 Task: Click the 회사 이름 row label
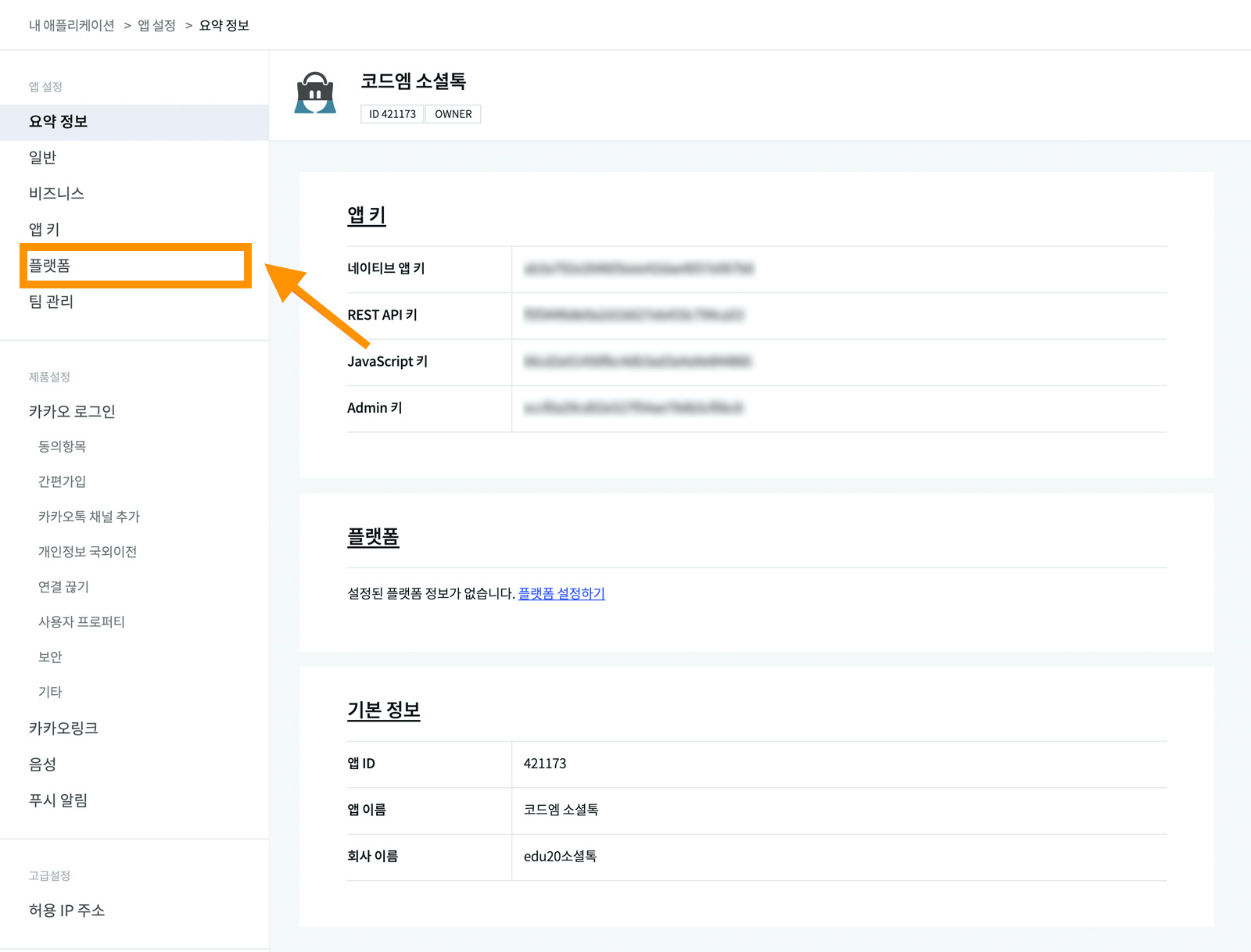point(373,857)
